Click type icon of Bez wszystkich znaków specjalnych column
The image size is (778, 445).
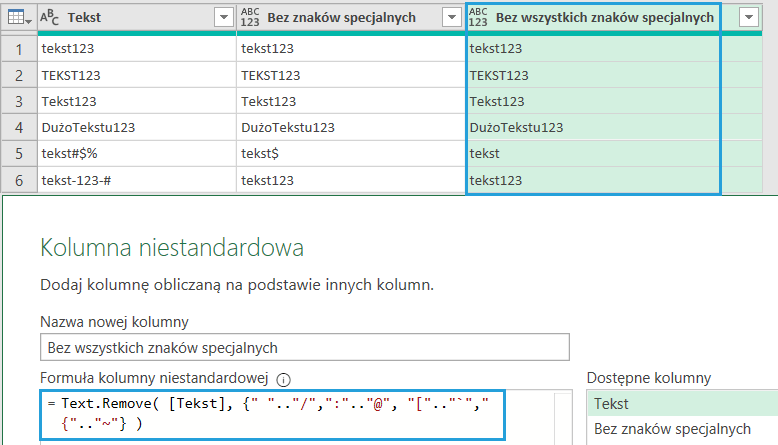tap(479, 17)
